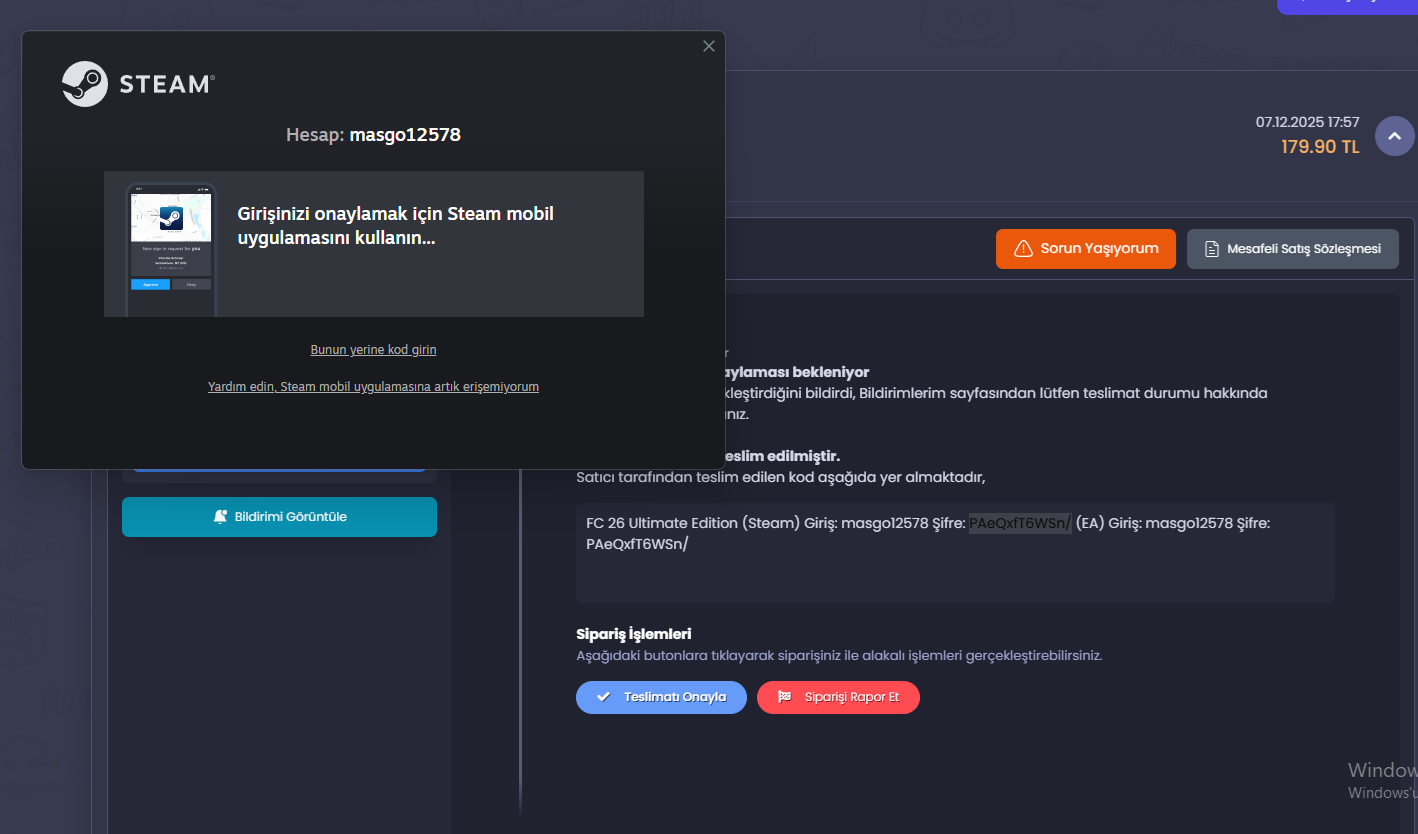Screen dimensions: 1418x834
Task: Collapse the order with the chevron-up button
Action: click(1395, 136)
